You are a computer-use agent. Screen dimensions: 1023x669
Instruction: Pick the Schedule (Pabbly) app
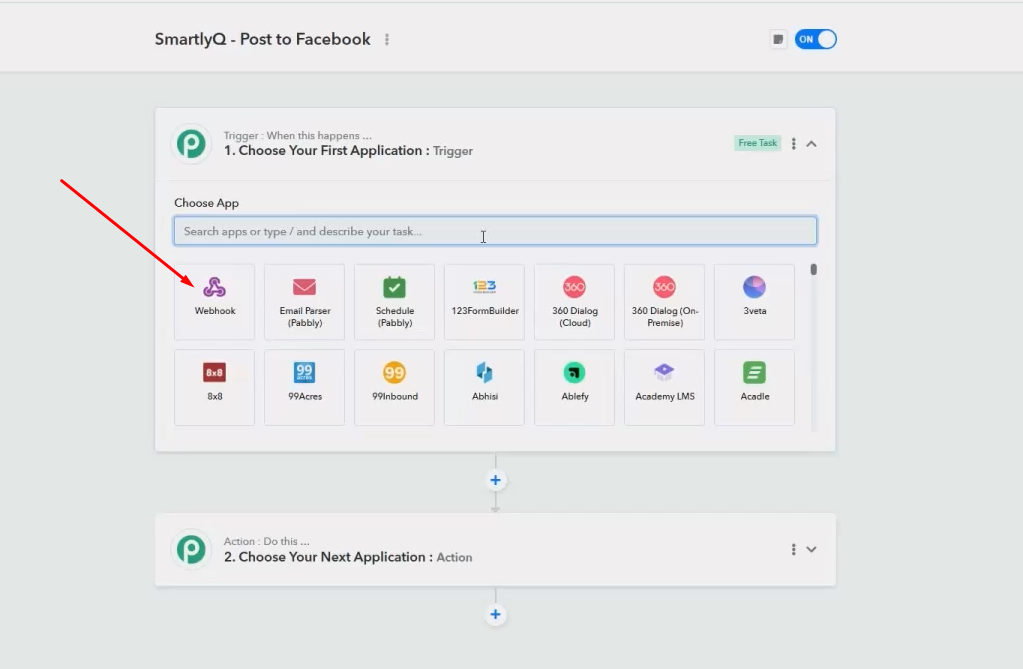[395, 302]
